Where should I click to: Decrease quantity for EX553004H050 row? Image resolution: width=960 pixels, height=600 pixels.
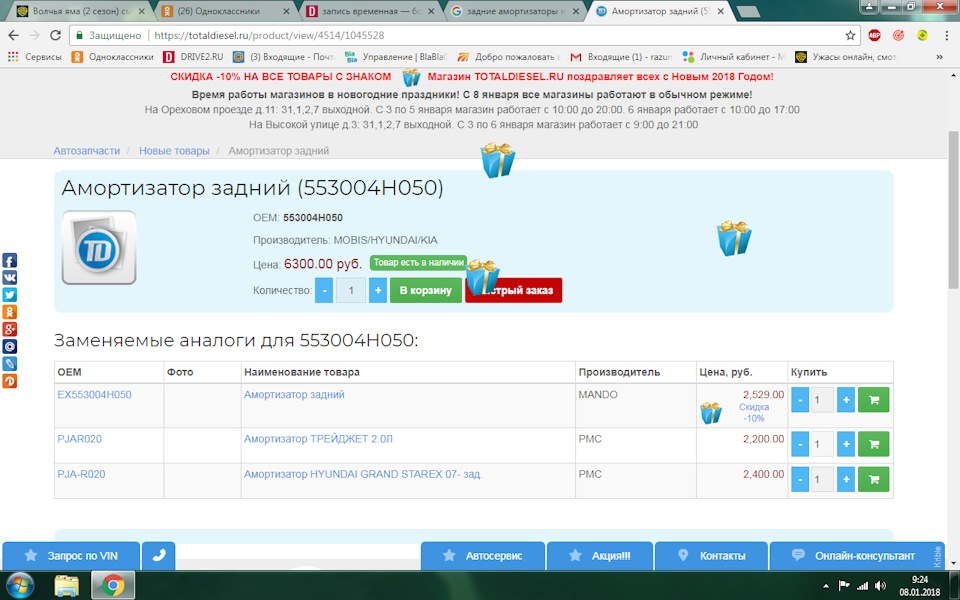point(800,400)
